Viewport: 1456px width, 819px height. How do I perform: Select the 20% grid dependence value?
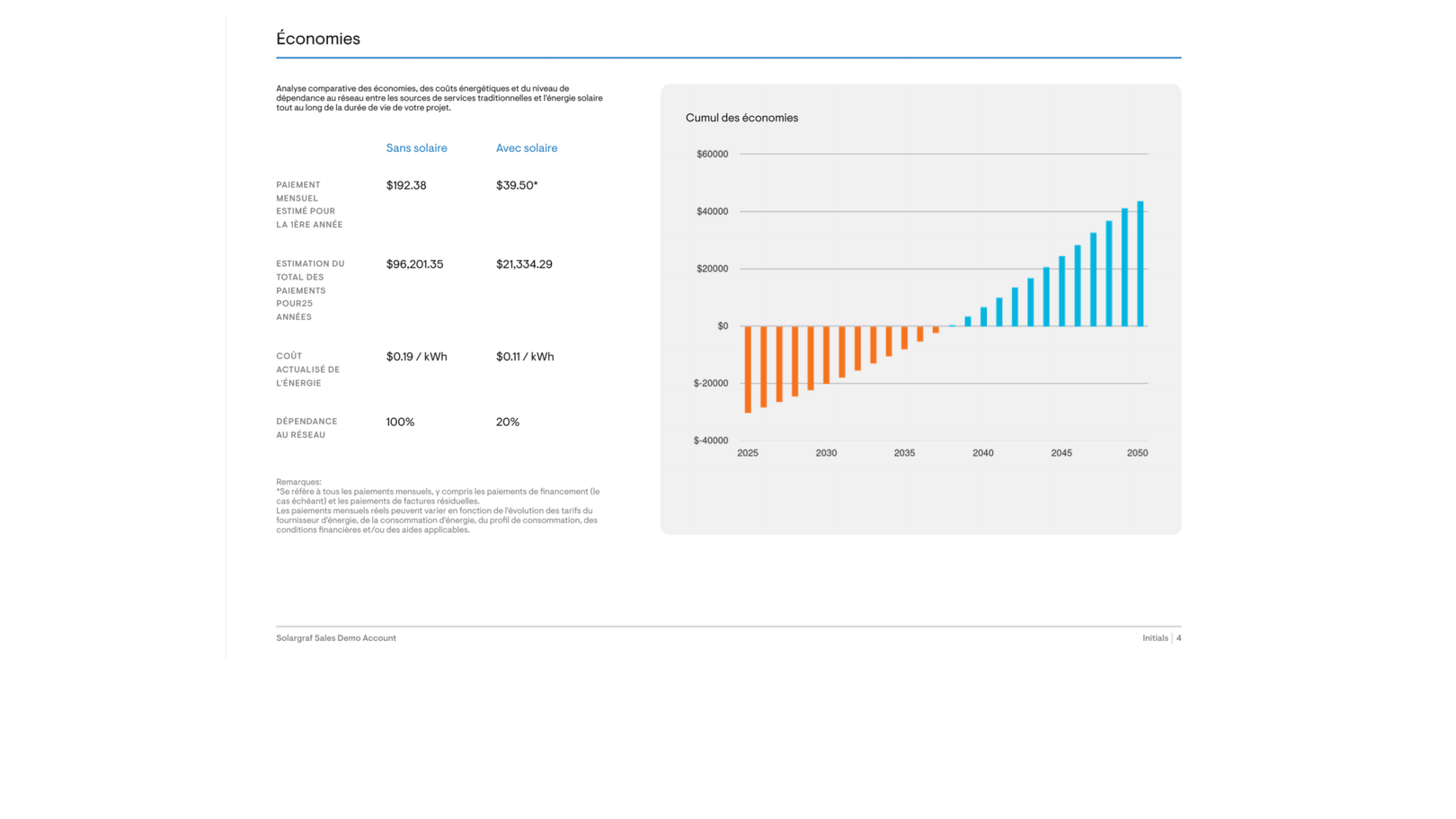pos(507,422)
